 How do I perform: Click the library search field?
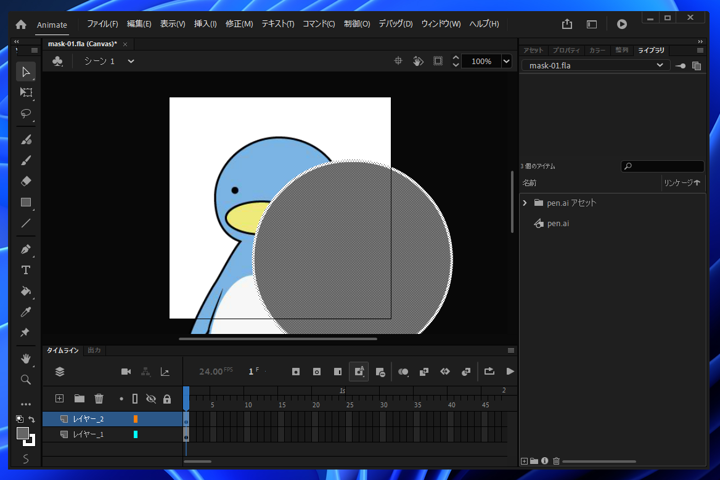pyautogui.click(x=662, y=166)
